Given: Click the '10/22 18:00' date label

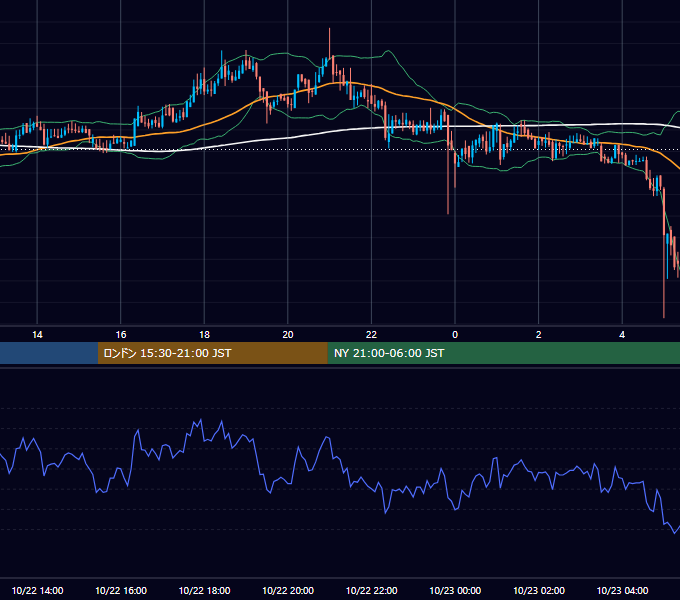Looking at the screenshot, I should pos(204,590).
